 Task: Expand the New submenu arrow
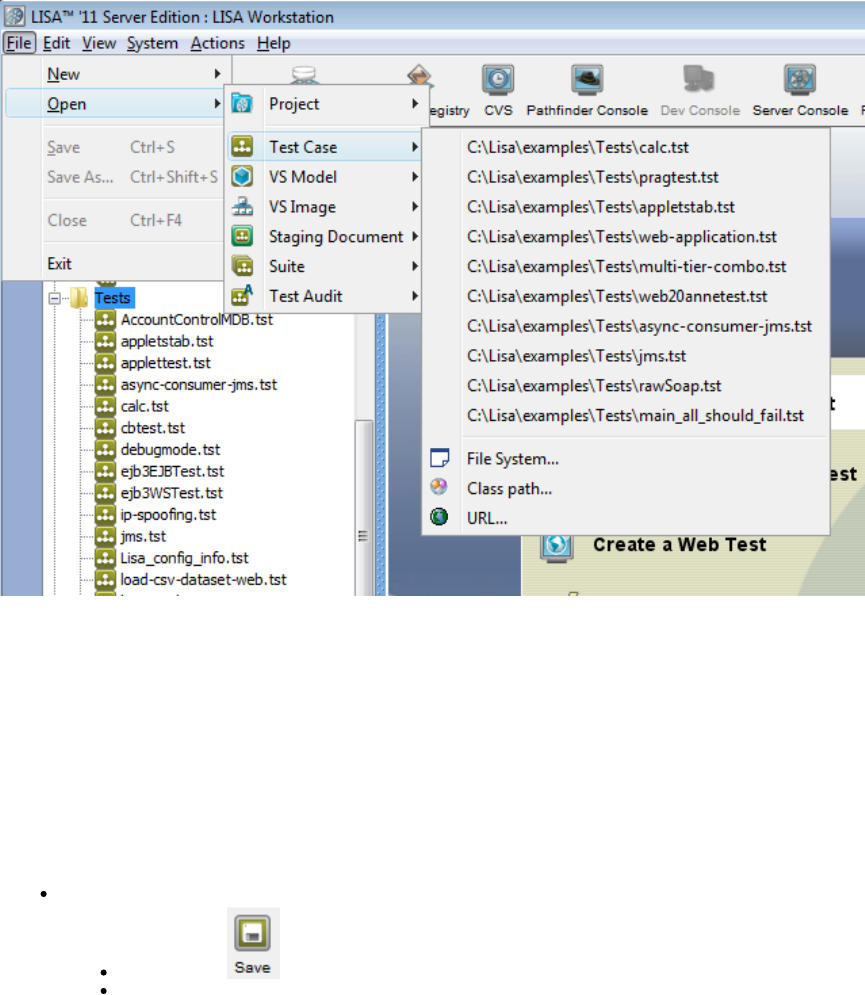tap(217, 74)
